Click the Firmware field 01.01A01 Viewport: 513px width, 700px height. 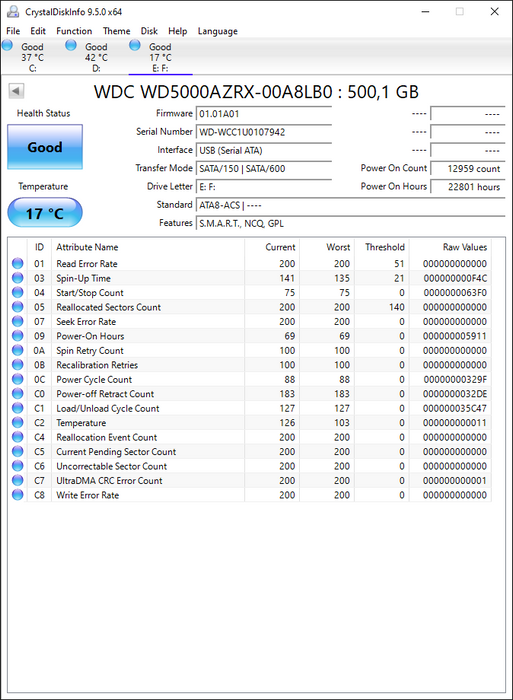pyautogui.click(x=264, y=114)
